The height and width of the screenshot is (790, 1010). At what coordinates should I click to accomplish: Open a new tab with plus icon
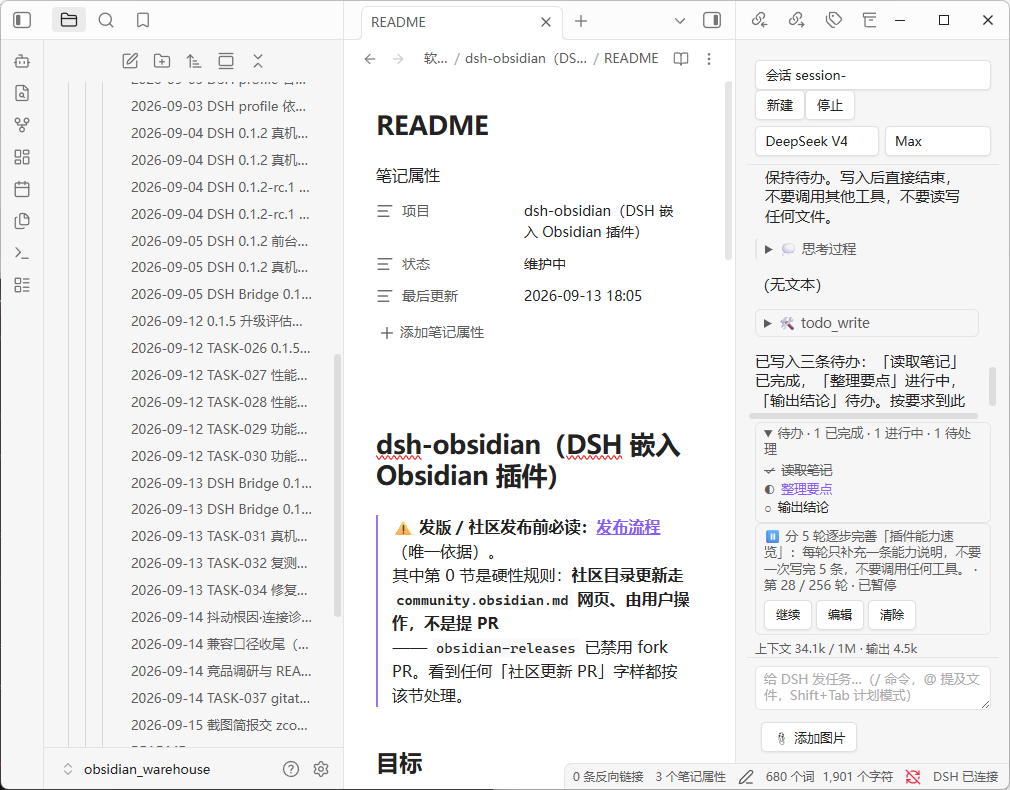coord(581,21)
